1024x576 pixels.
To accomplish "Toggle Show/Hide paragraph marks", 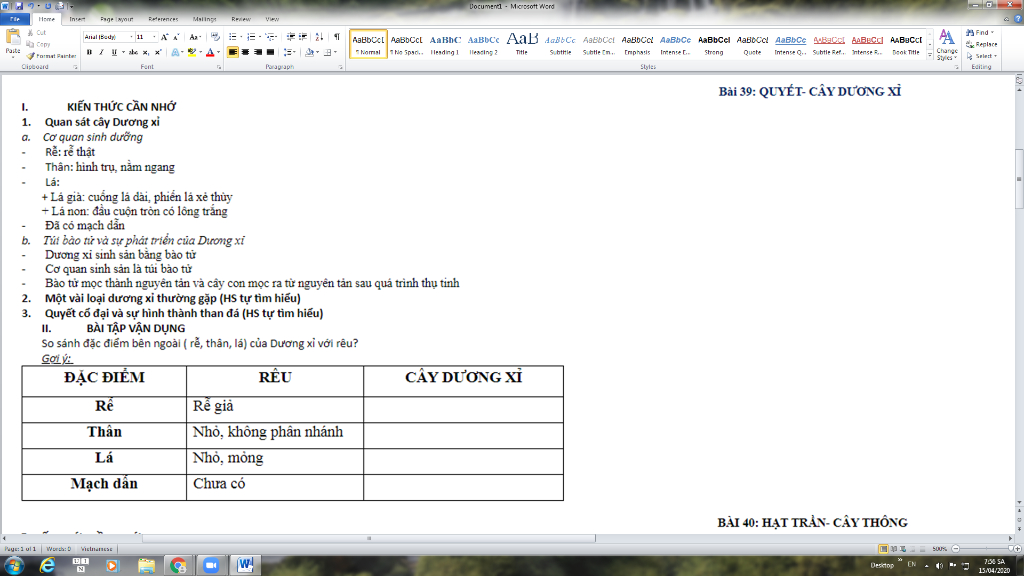I will (x=336, y=37).
